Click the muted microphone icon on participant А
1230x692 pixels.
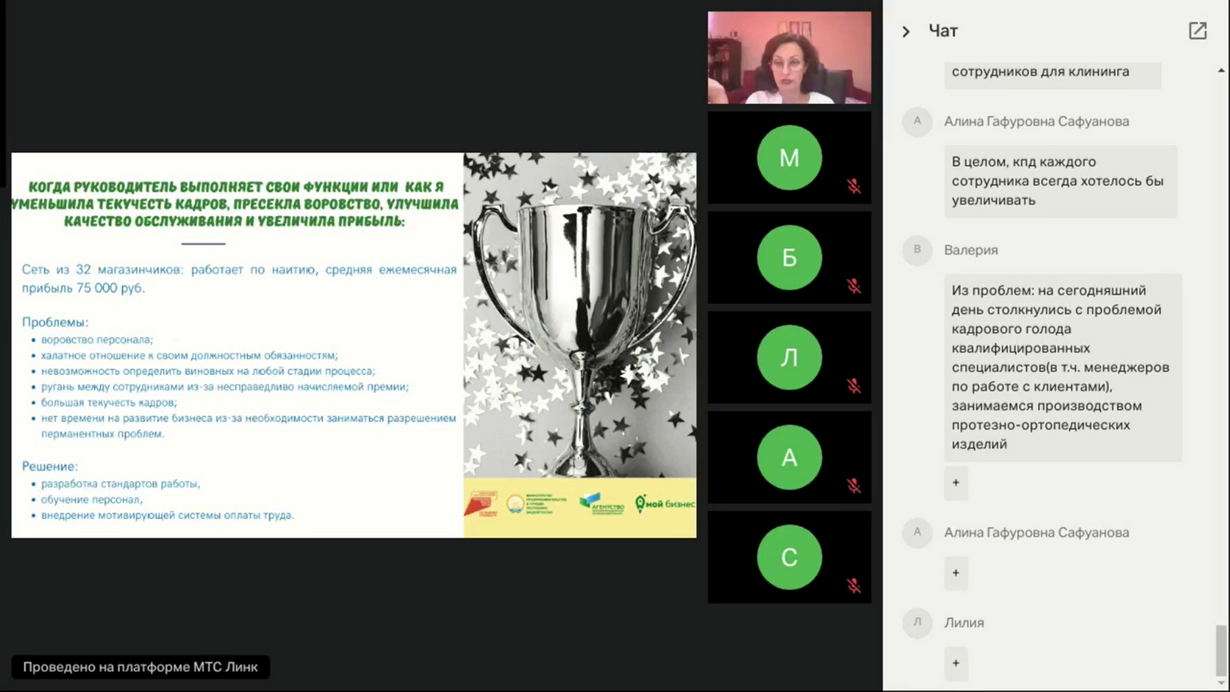click(854, 486)
